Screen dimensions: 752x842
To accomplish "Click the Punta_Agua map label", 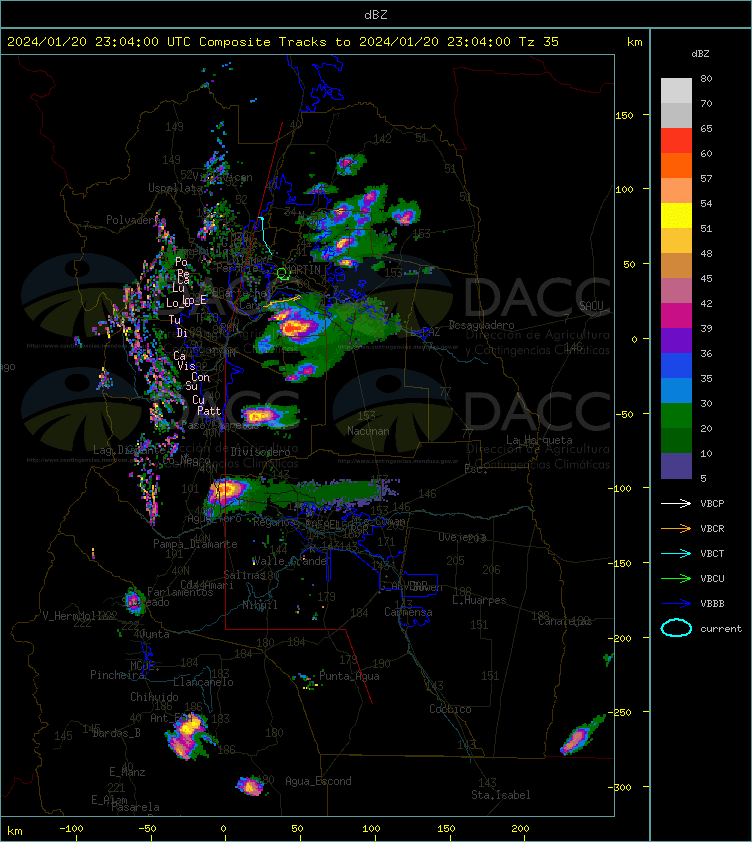I will 349,676.
